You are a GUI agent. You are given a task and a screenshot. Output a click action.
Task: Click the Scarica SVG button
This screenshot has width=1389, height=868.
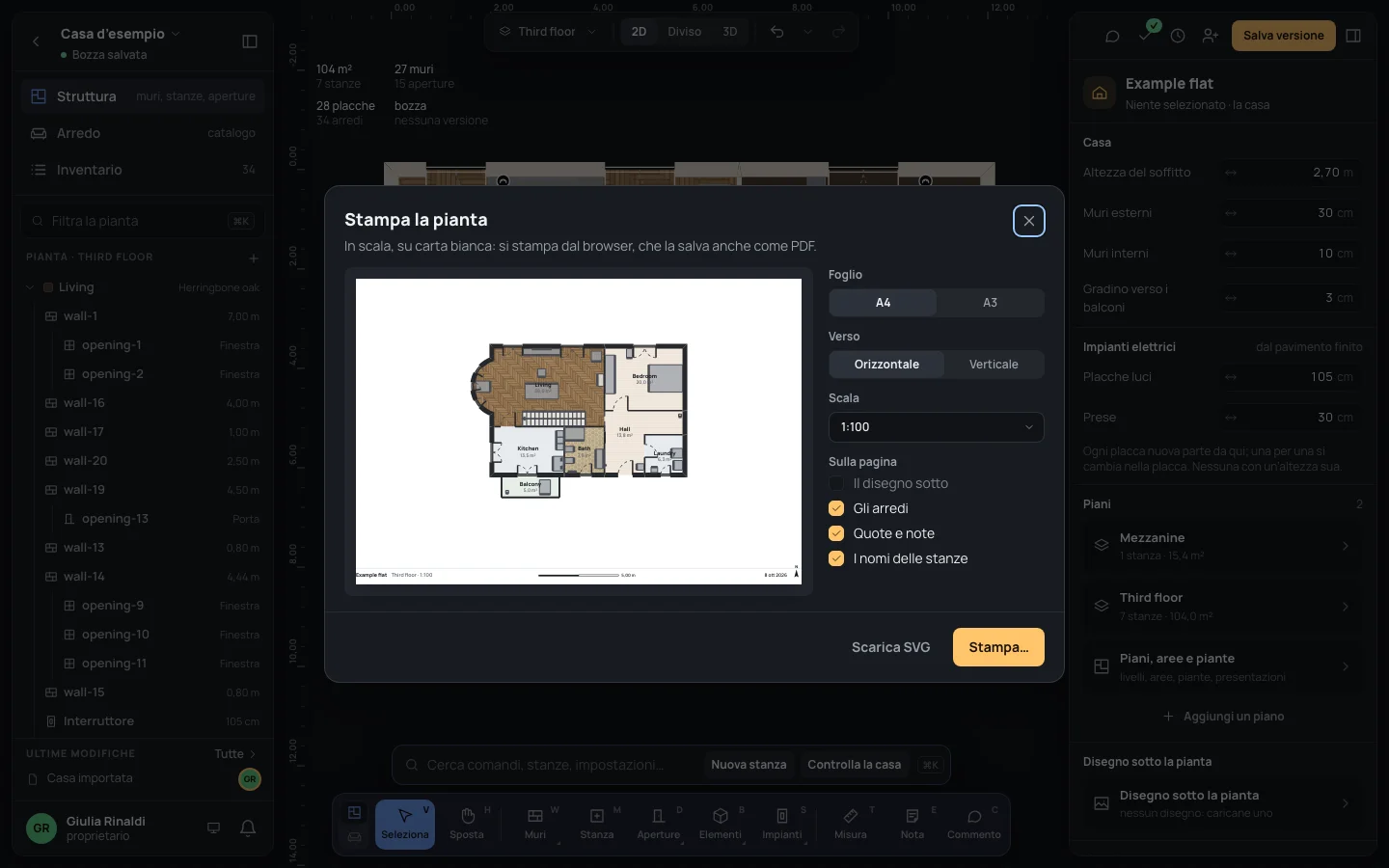(890, 647)
